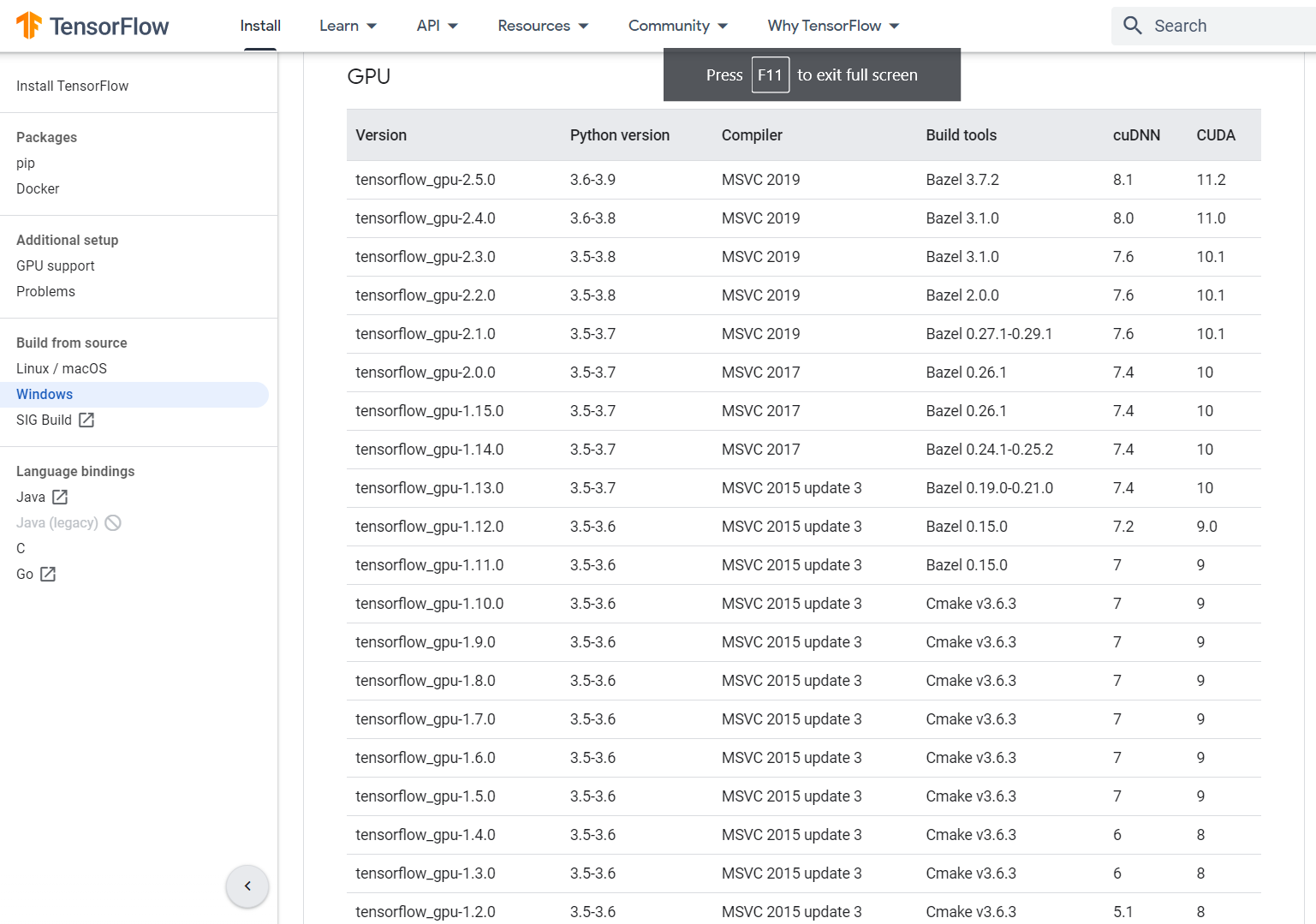Click the tensorflow_gpu-1.14.0 cell
This screenshot has height=924, width=1316.
click(x=430, y=450)
